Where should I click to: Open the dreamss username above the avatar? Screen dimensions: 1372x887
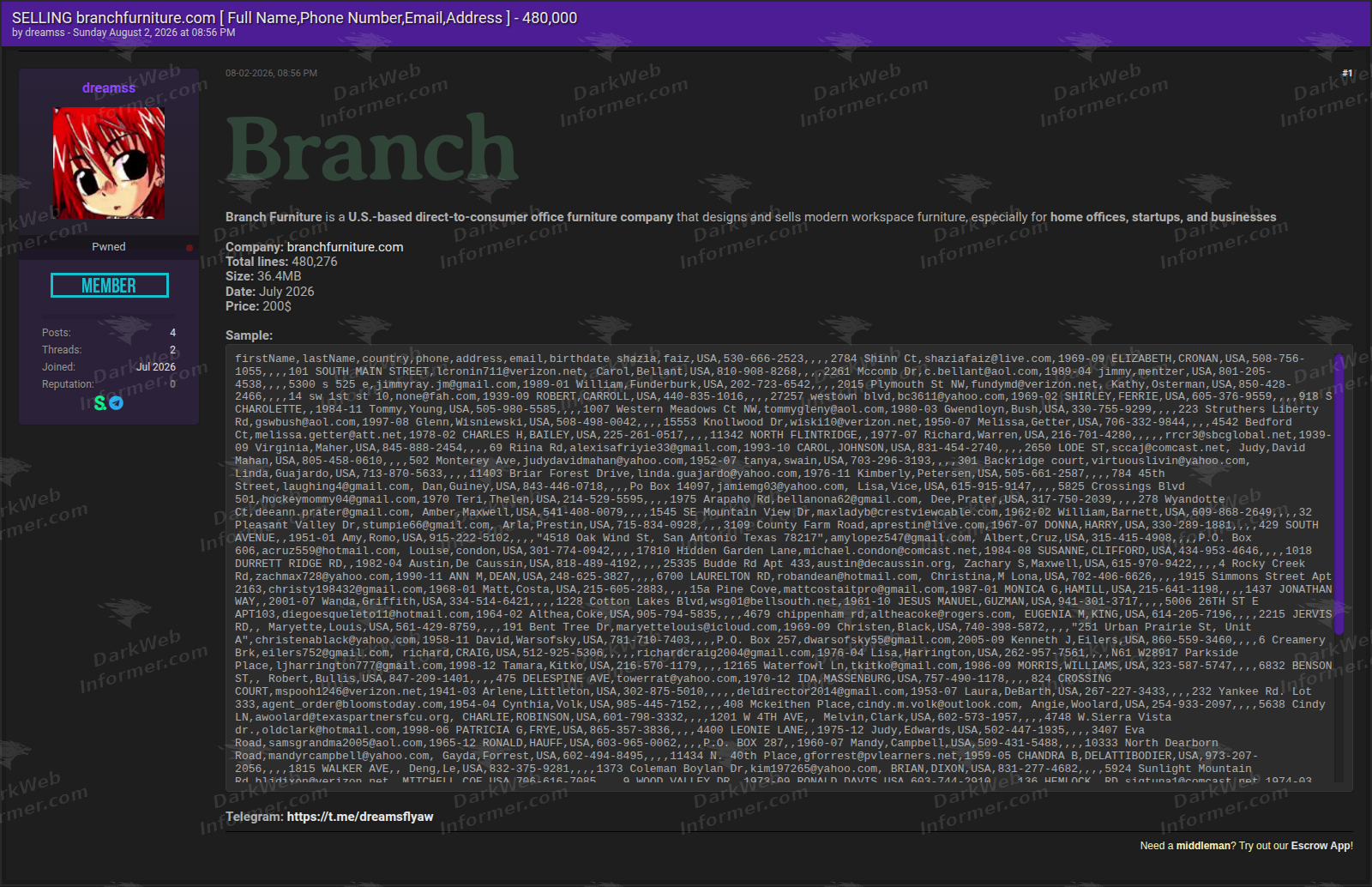[x=109, y=87]
